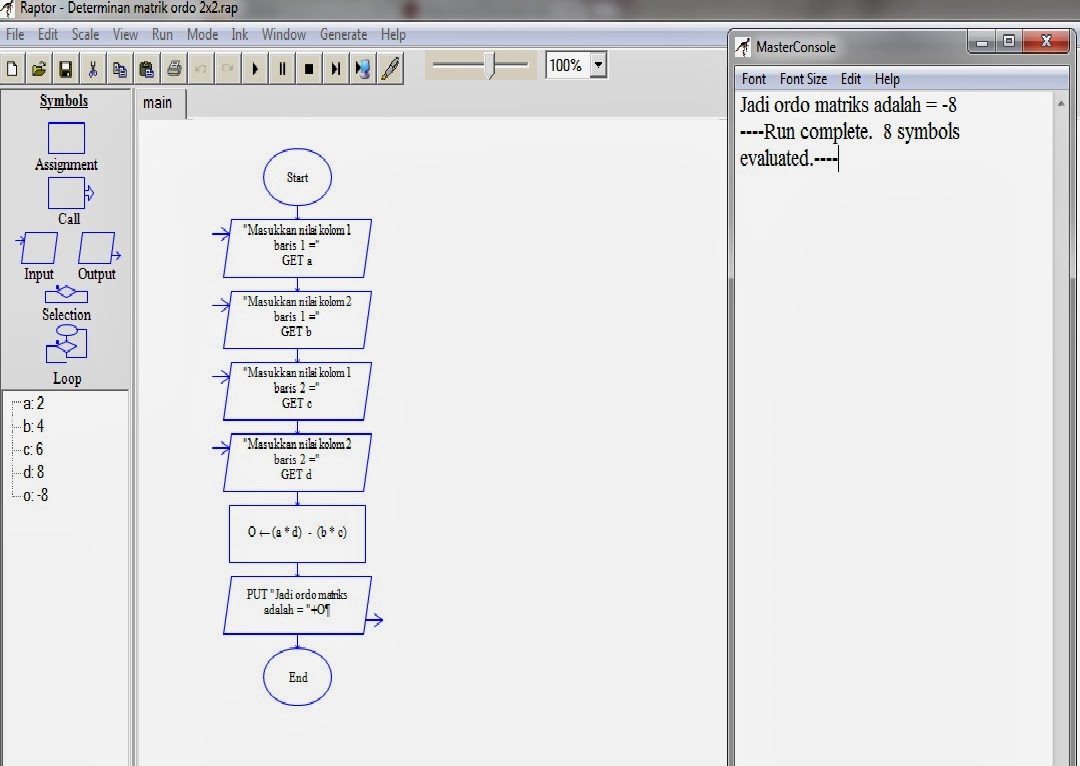1080x766 pixels.
Task: Switch to the main flowchart tab
Action: [160, 103]
